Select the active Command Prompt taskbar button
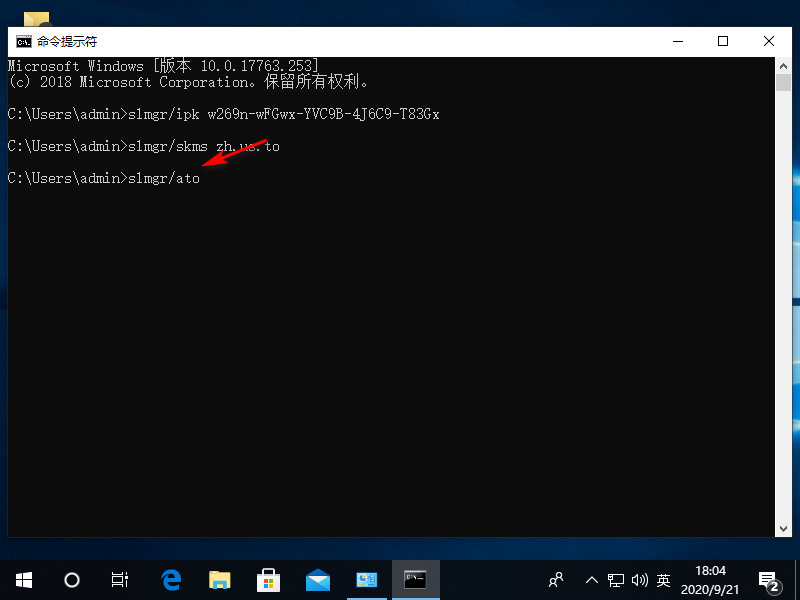This screenshot has width=800, height=600. [x=415, y=580]
